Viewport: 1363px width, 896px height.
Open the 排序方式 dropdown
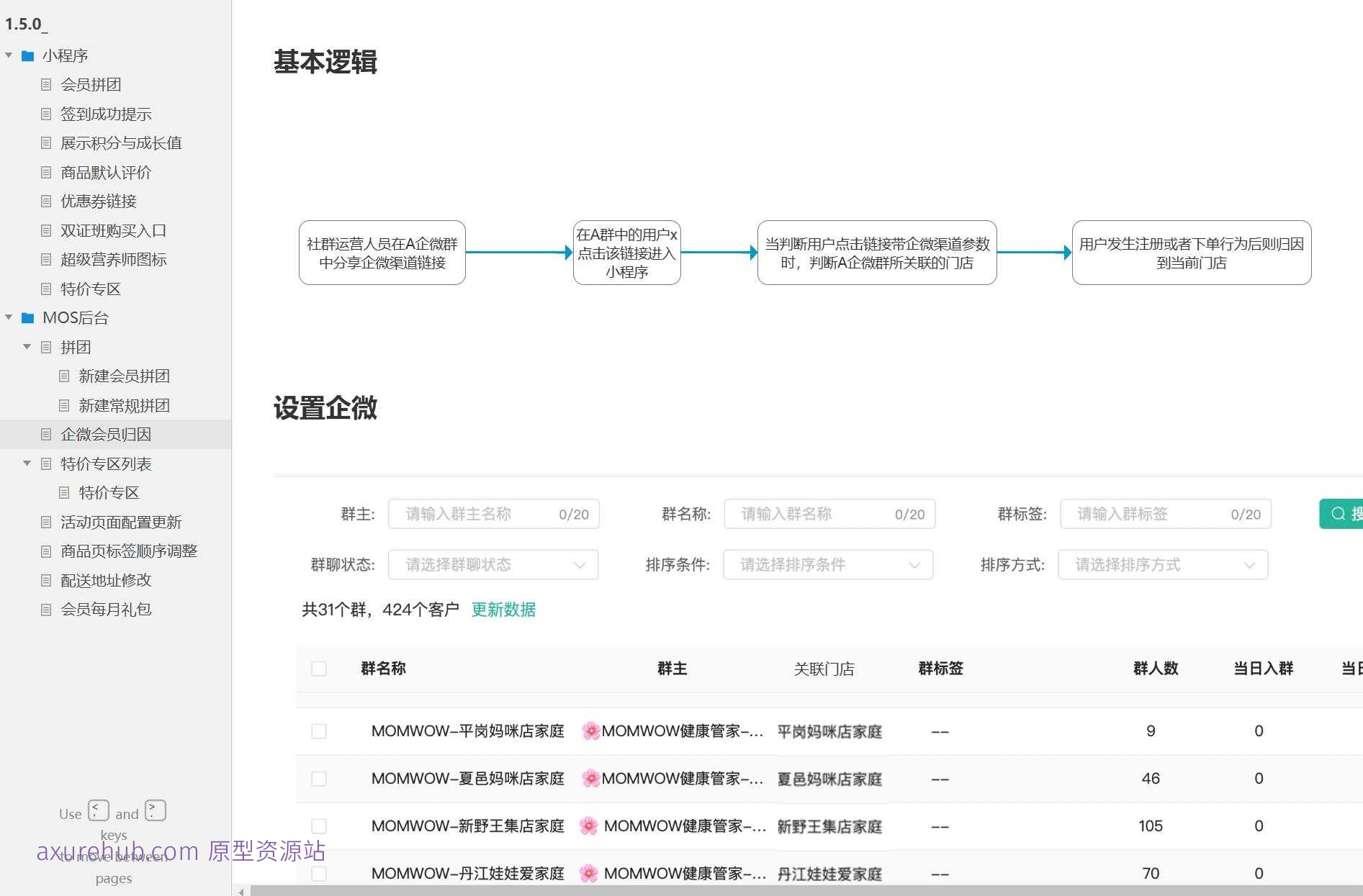(x=1162, y=564)
